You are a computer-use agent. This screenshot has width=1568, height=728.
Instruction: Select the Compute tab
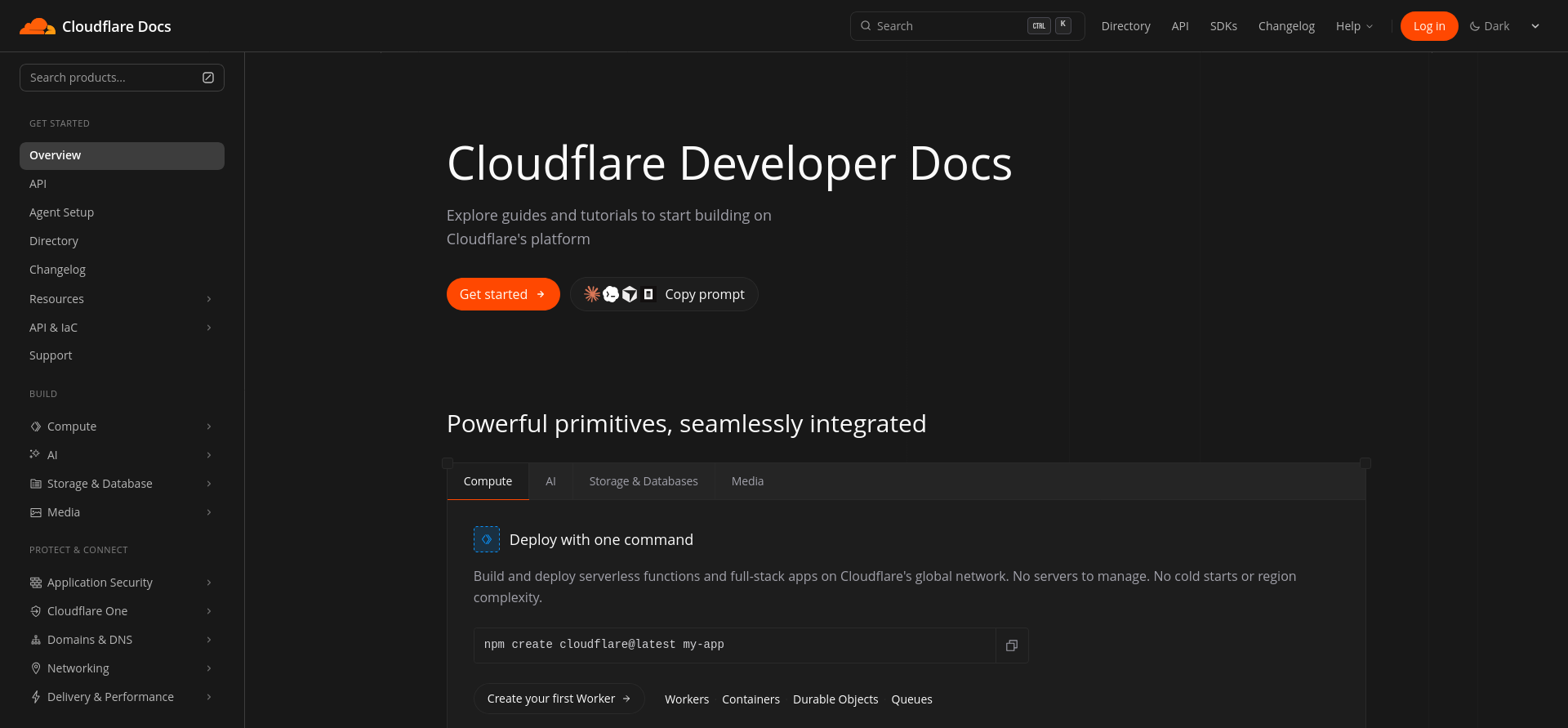488,481
